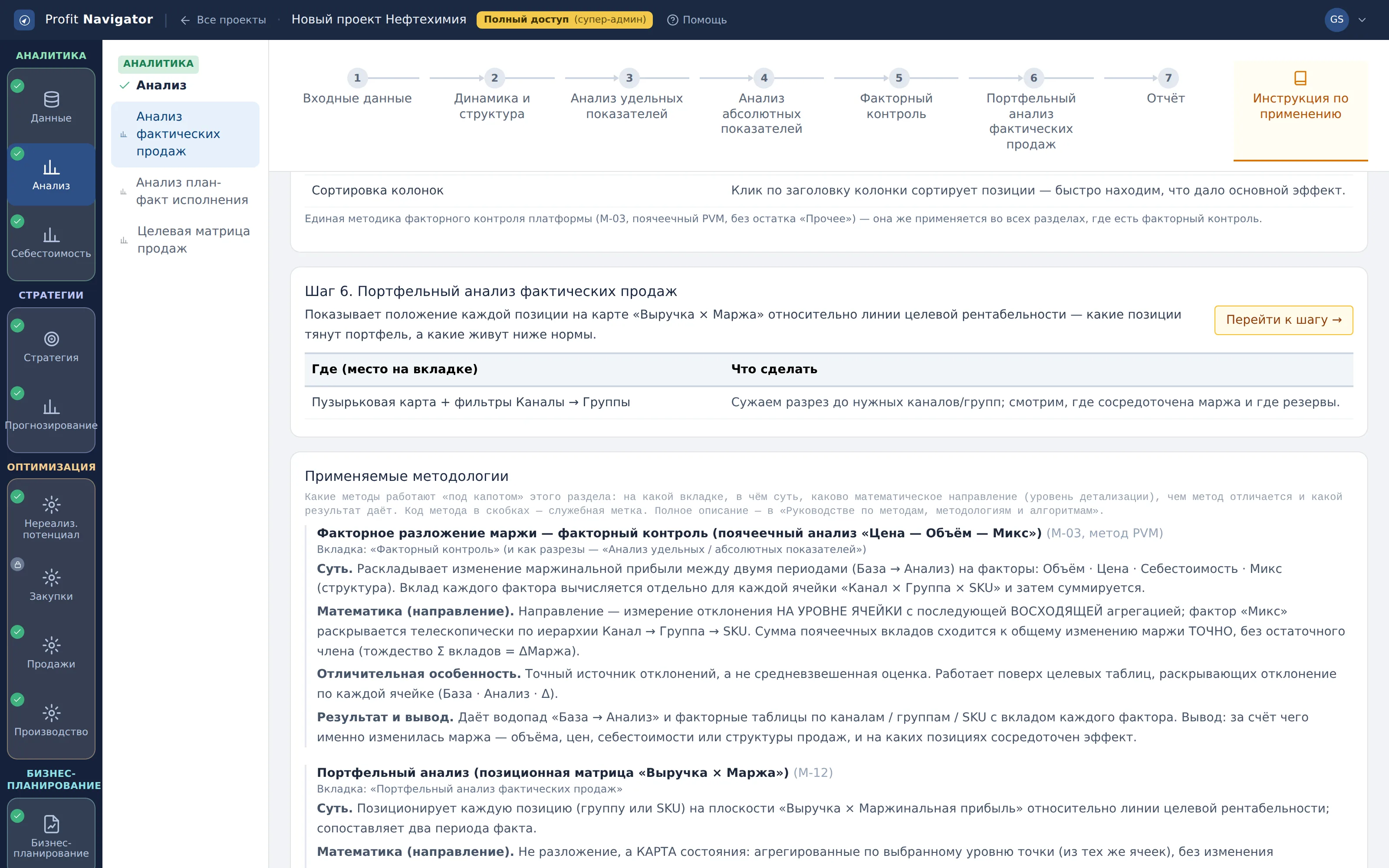Screen dimensions: 1389x868
Task: Click the АНАЛИТИКА green tag label
Action: click(158, 64)
